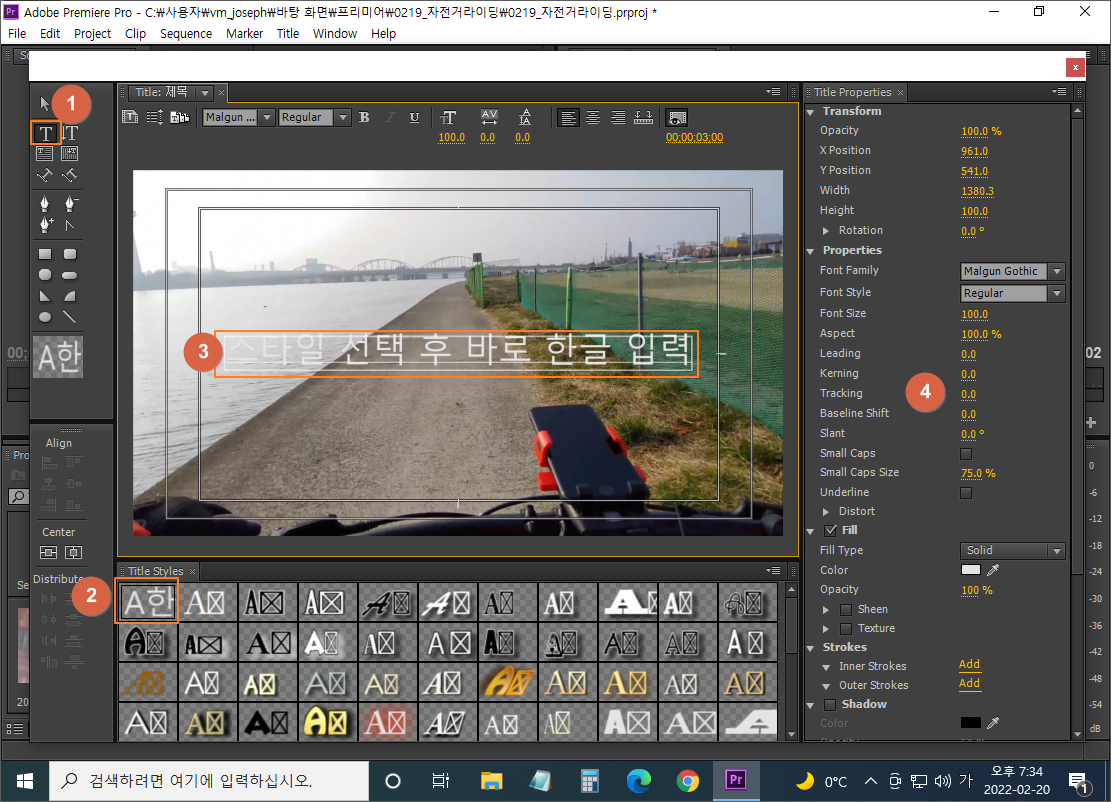Apply center text alignment

coord(592,118)
